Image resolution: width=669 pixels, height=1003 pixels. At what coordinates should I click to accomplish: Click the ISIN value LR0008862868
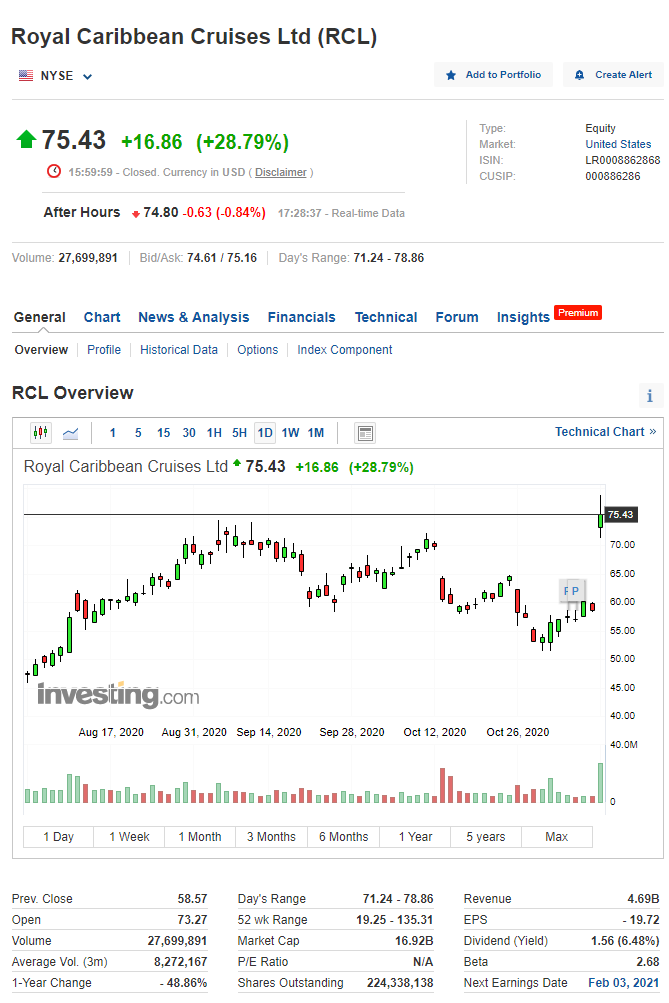pos(623,161)
